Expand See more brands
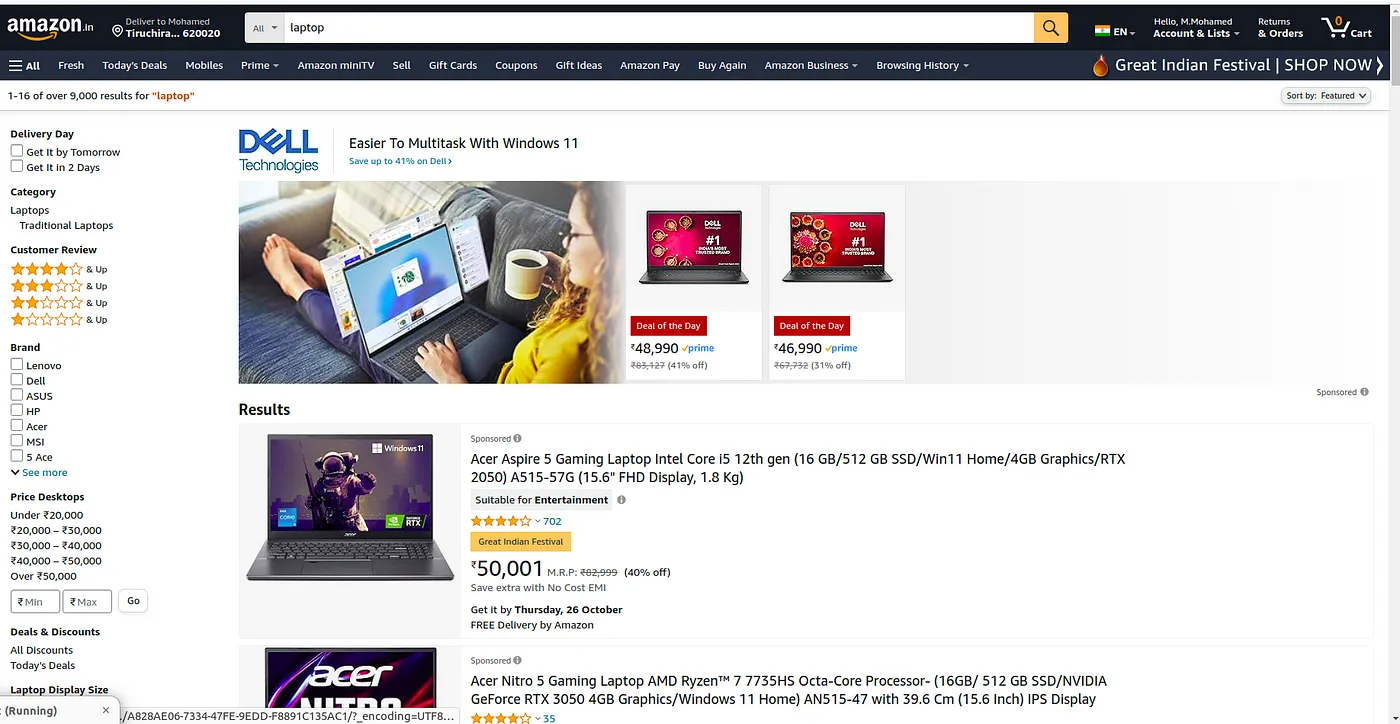Viewport: 1400px width, 724px height. (x=39, y=472)
